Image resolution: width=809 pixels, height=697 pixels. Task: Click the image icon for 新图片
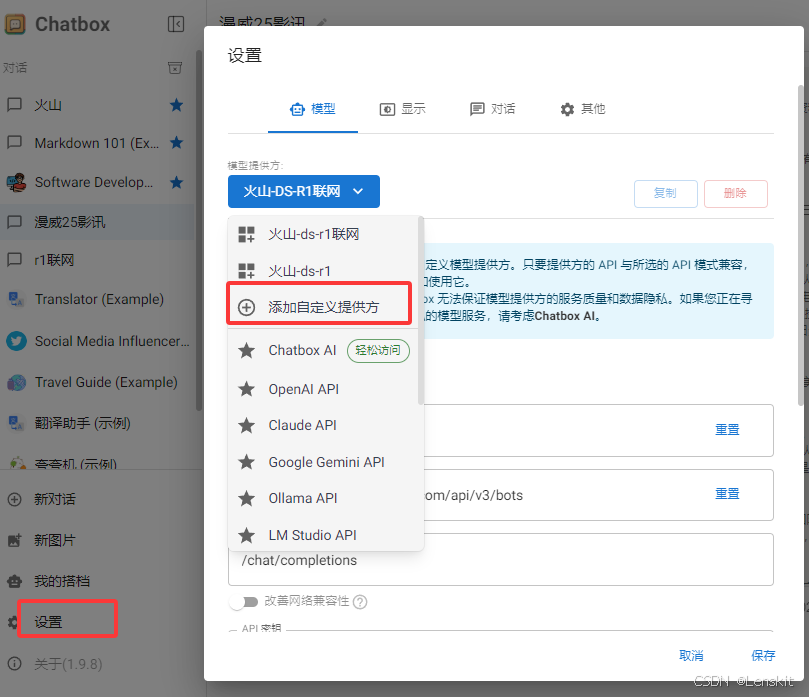[14, 540]
